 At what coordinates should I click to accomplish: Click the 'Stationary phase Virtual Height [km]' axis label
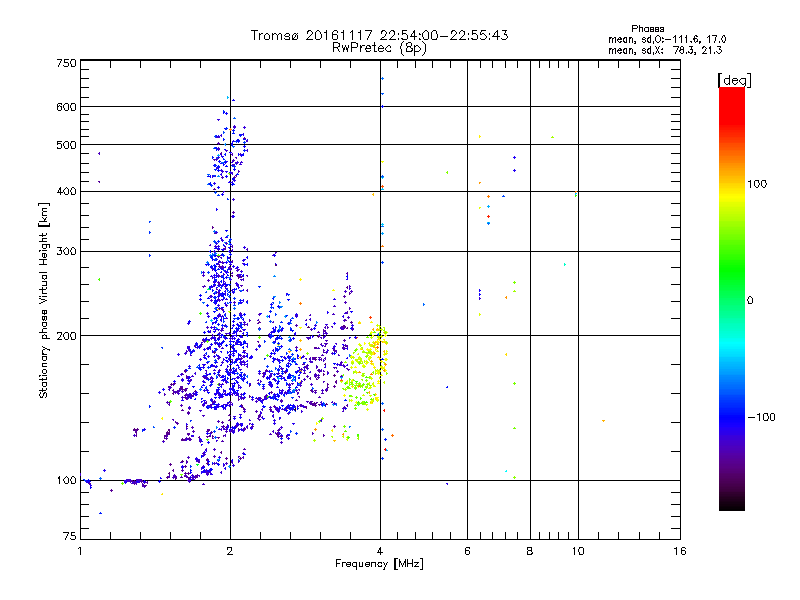(44, 301)
